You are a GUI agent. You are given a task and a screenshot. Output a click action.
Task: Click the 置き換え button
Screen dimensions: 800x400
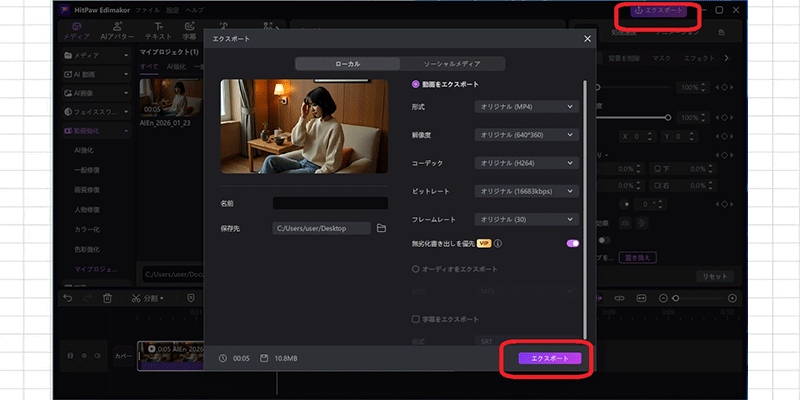click(x=638, y=258)
